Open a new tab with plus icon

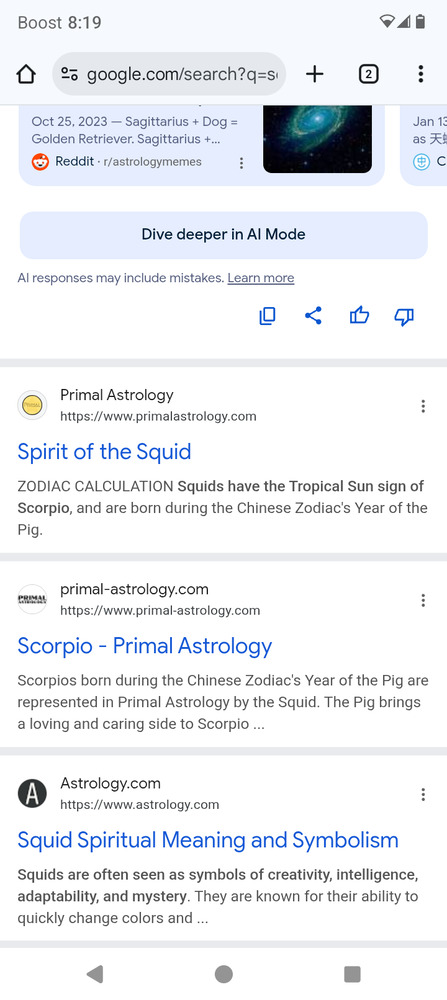point(314,75)
